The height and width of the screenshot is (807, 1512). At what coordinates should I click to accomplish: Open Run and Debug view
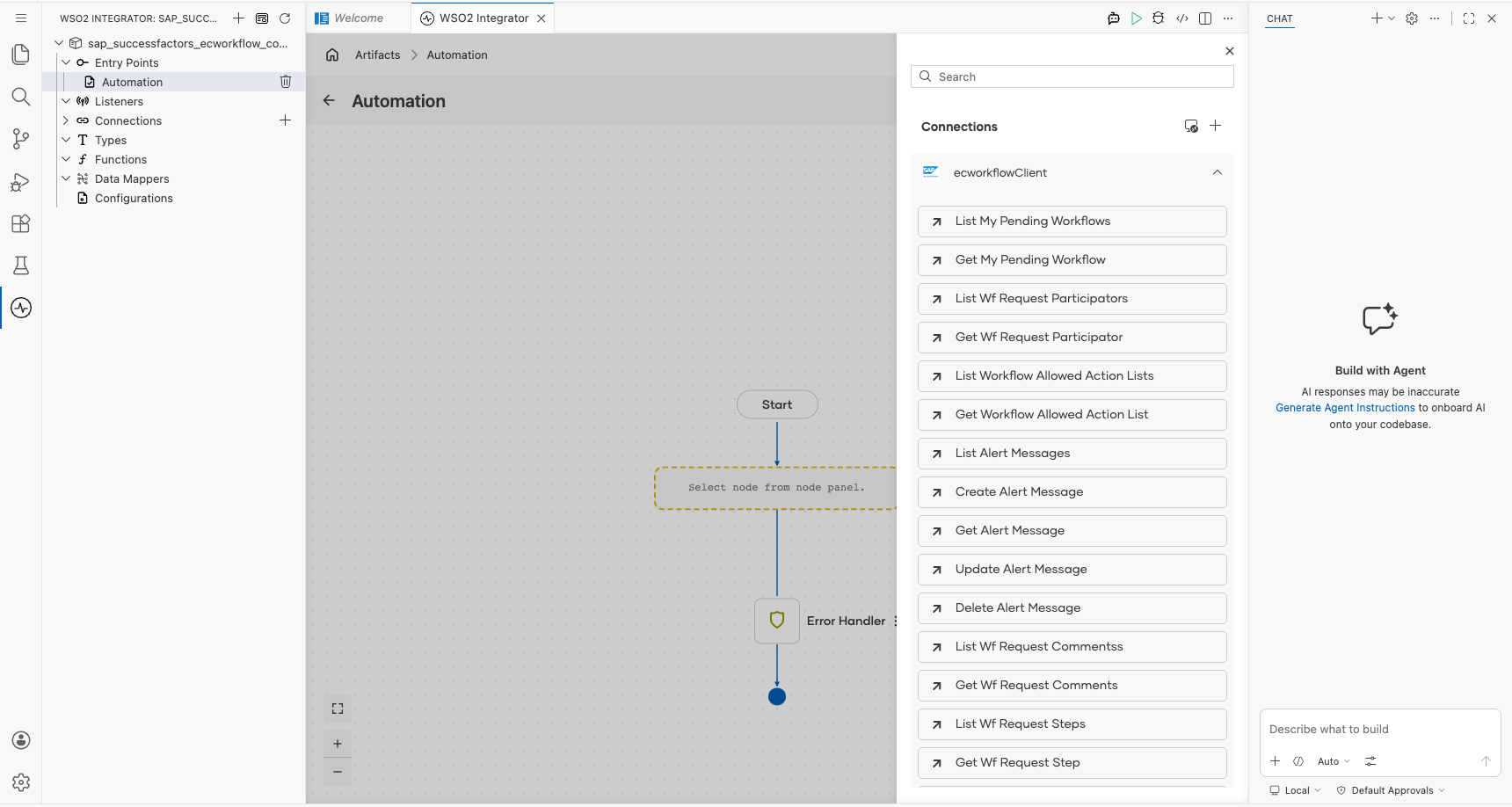tap(21, 181)
